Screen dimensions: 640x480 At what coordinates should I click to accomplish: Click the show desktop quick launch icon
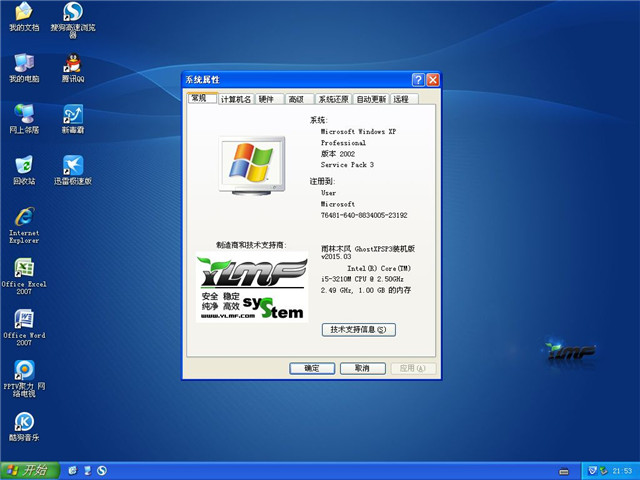[87, 471]
